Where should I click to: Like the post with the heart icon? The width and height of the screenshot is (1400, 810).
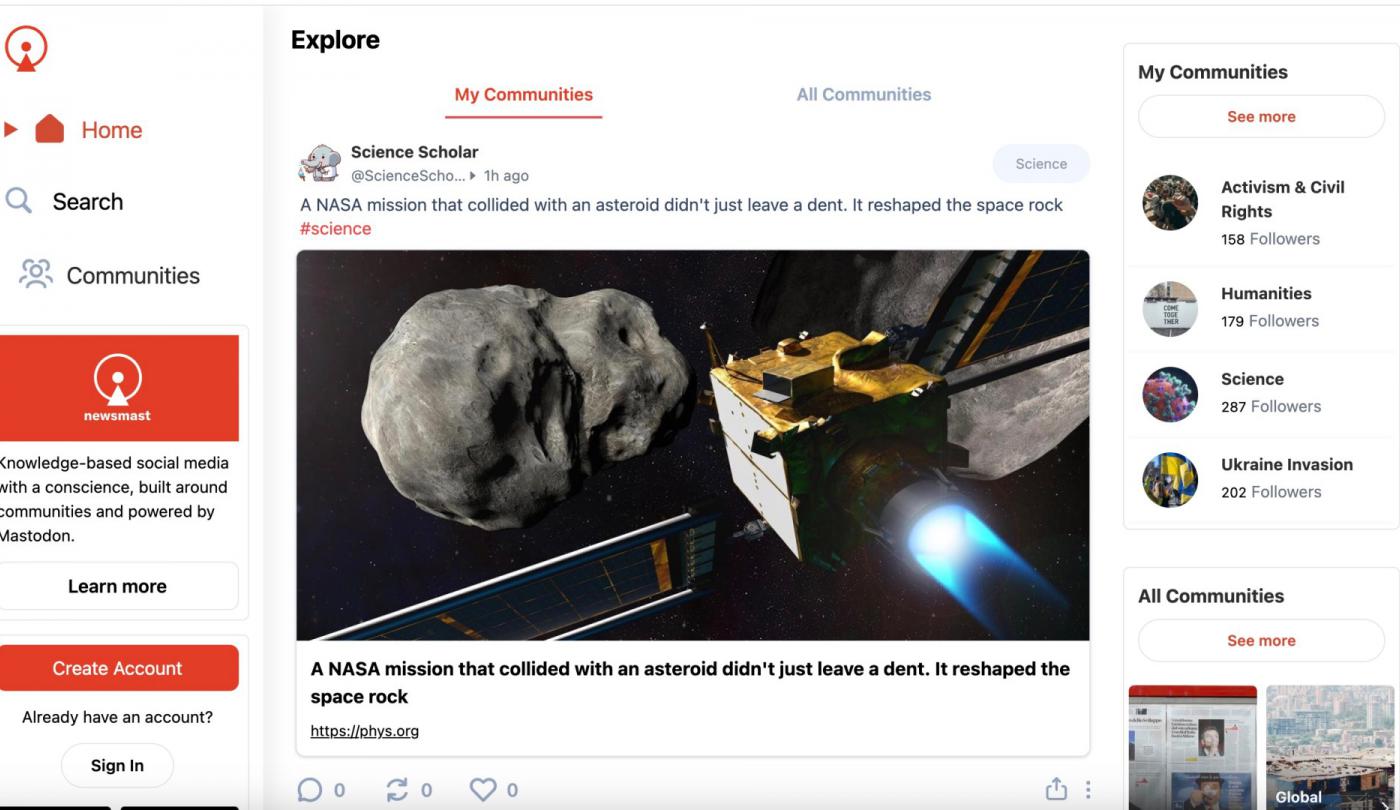483,790
